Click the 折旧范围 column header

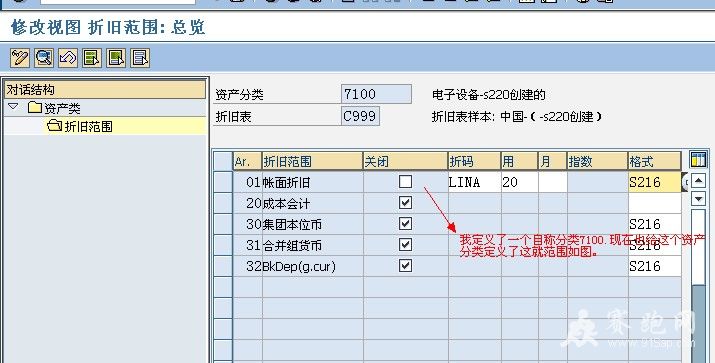pos(312,161)
